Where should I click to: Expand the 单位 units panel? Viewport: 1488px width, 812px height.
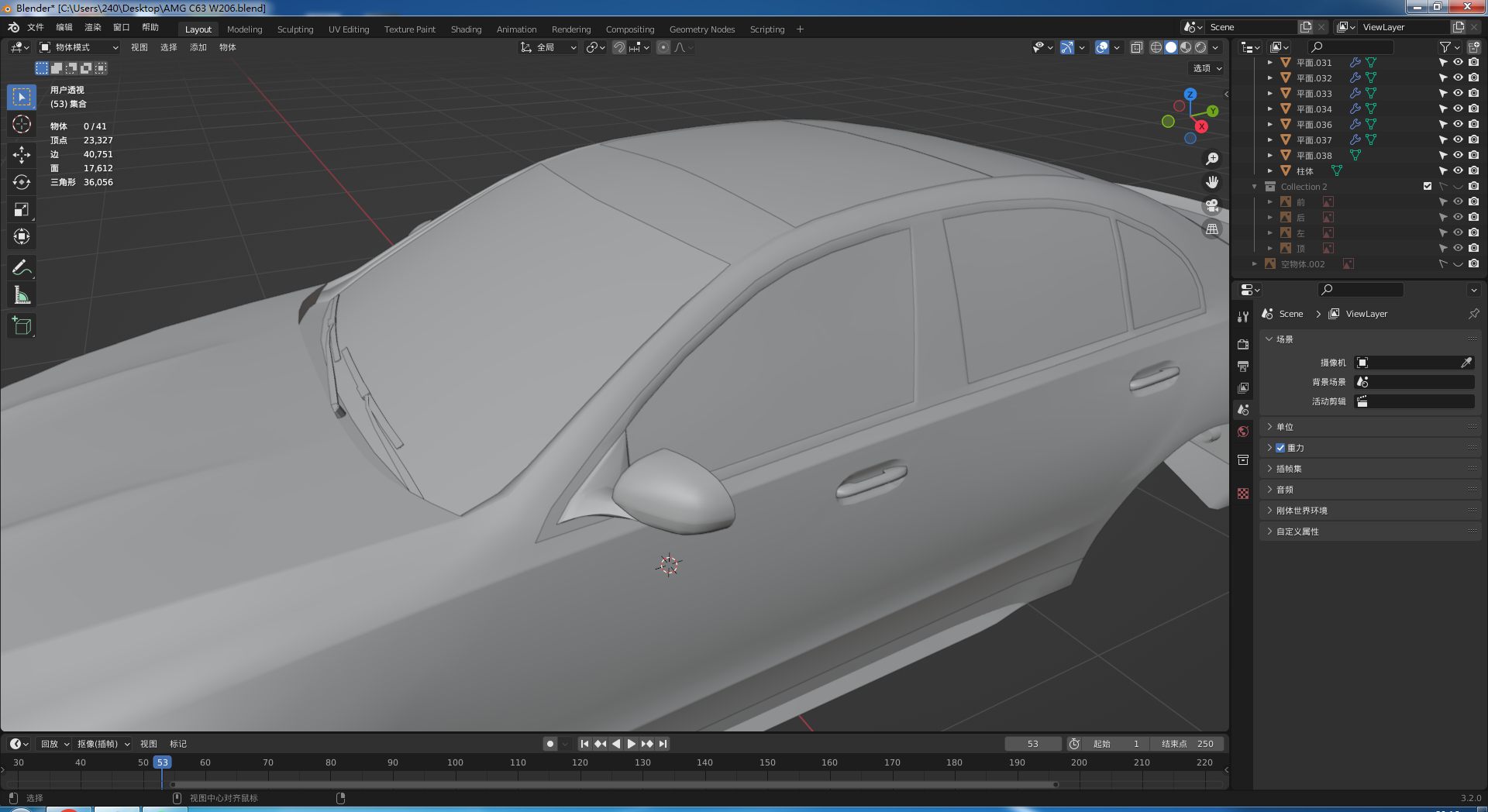tap(1285, 427)
